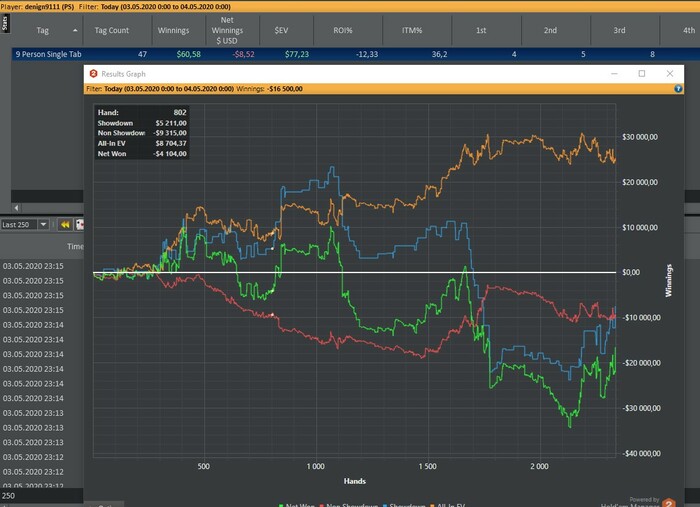Click the Hand 802 value in tooltip
The height and width of the screenshot is (507, 700).
[x=180, y=112]
